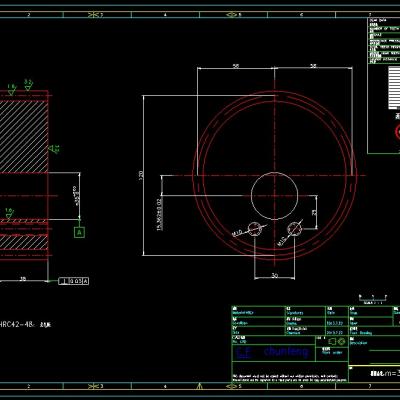The height and width of the screenshot is (400, 400).
Task: Click the gear data table header at top right
Action: pos(377,20)
